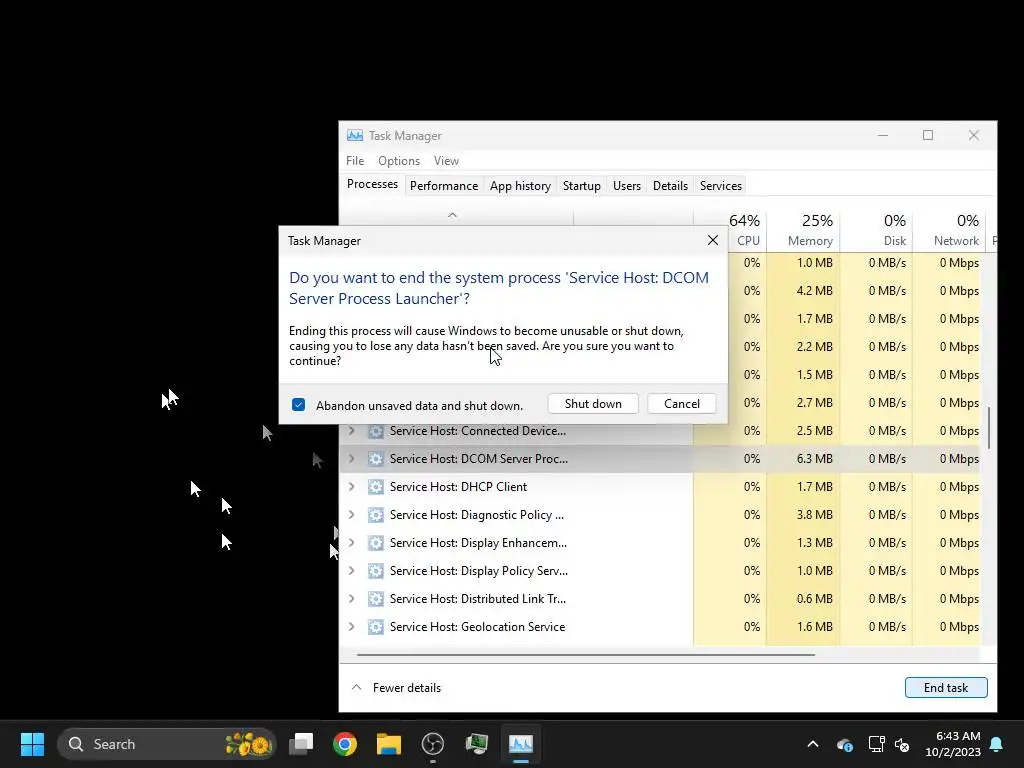Select the Processes tab

click(372, 185)
